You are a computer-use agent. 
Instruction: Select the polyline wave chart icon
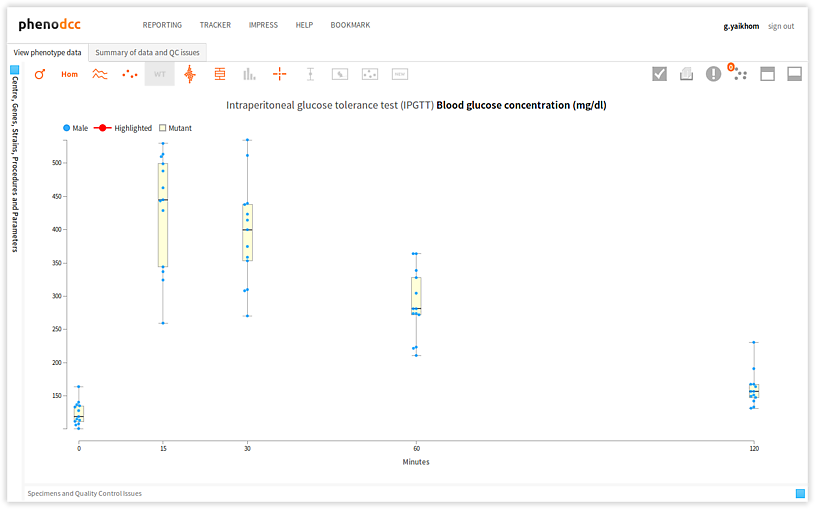(100, 74)
